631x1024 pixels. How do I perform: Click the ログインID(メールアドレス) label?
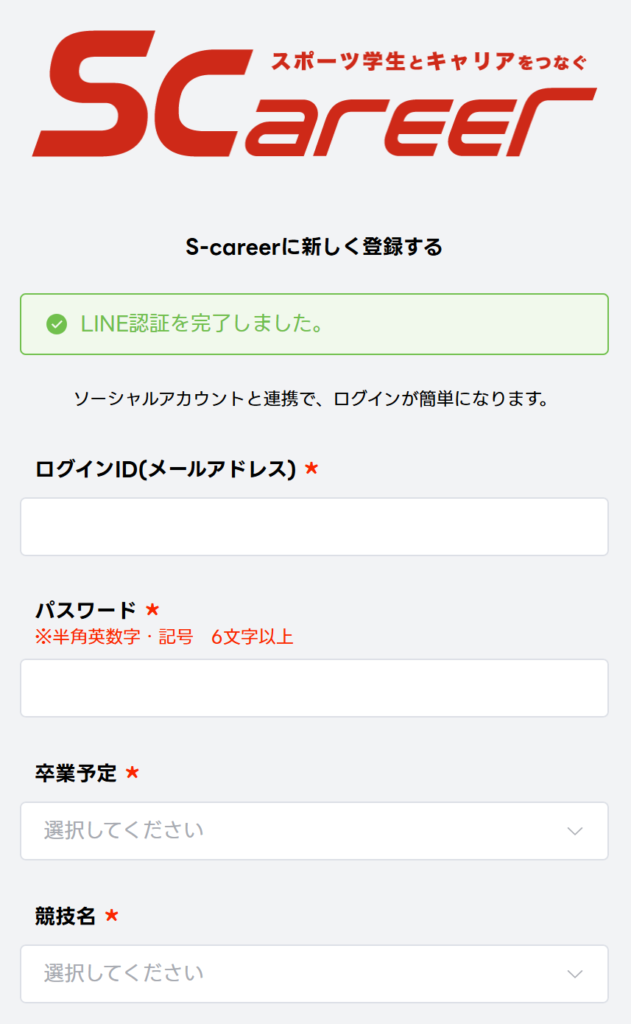166,469
